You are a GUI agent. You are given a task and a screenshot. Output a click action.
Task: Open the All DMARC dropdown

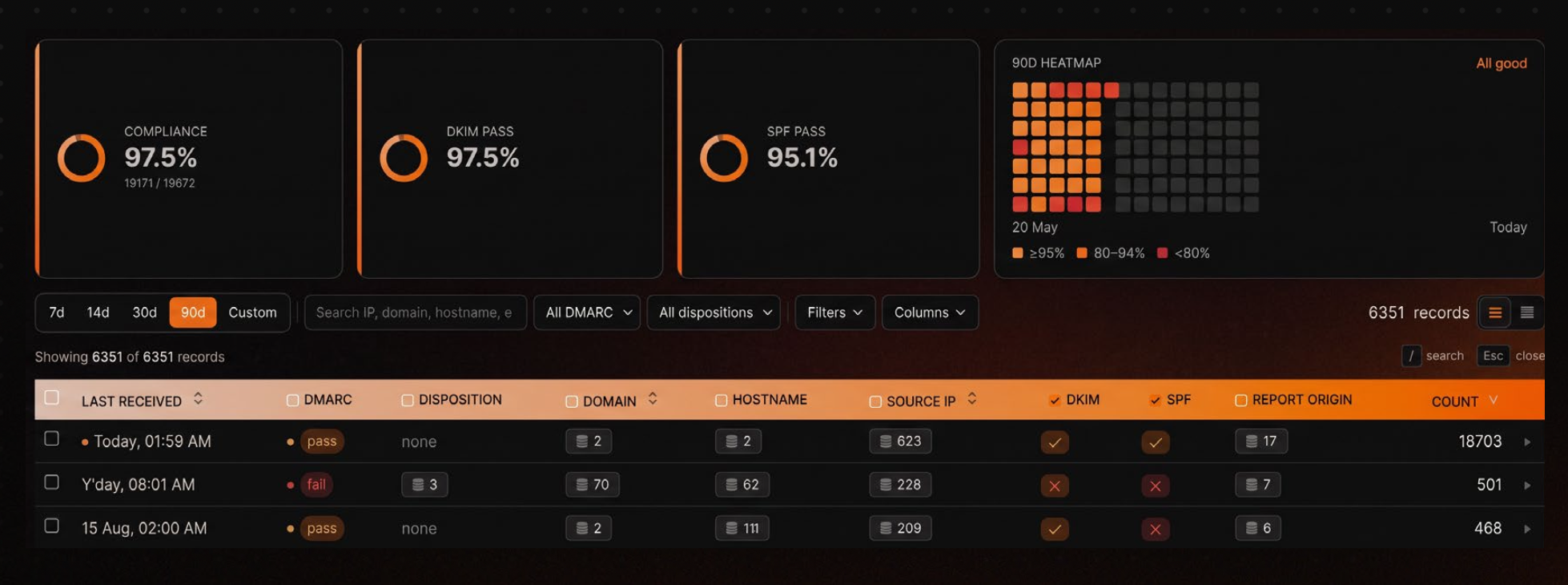pos(587,313)
